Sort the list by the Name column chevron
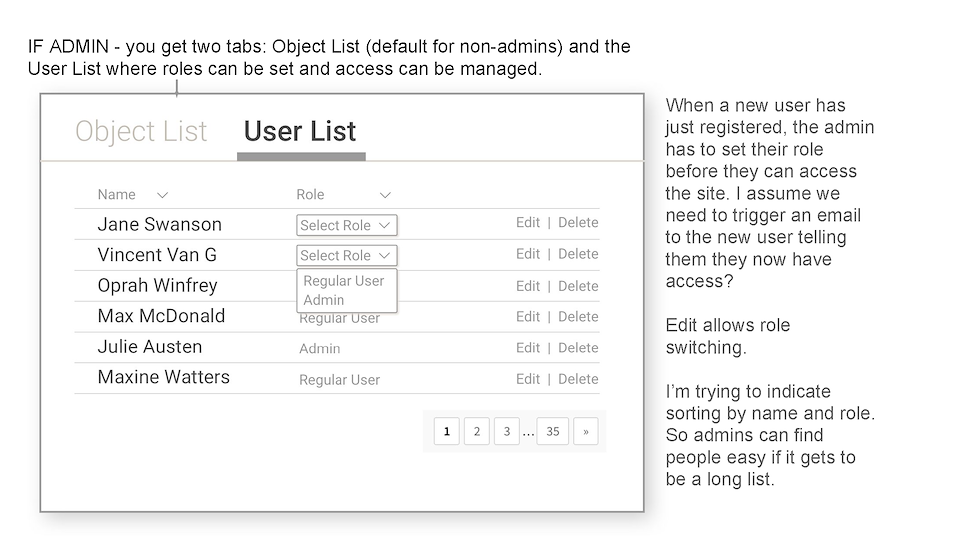960x540 pixels. pyautogui.click(x=163, y=195)
